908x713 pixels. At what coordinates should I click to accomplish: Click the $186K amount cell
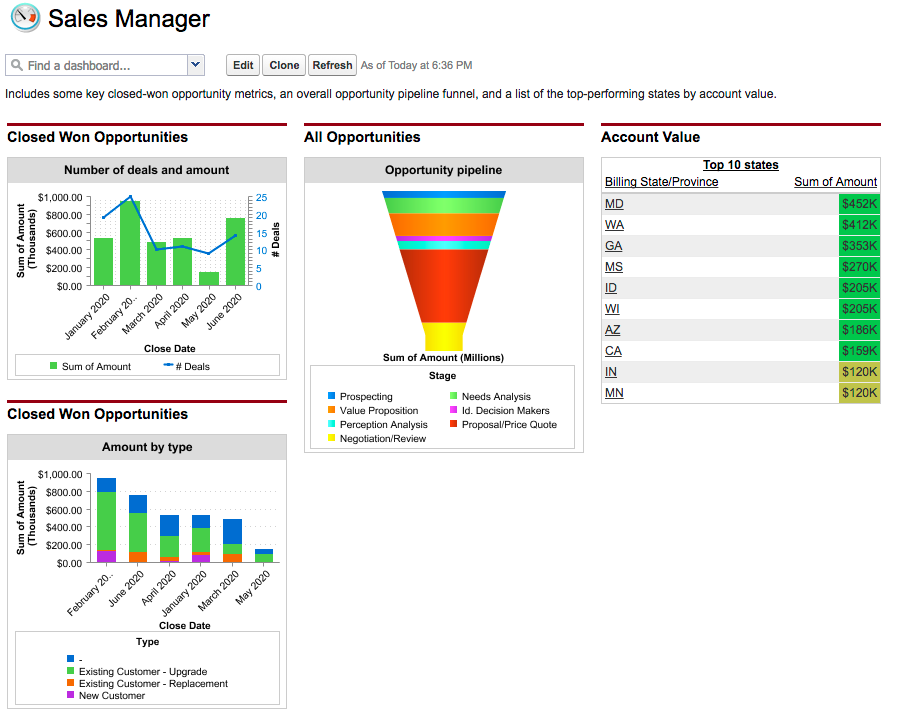click(x=859, y=330)
